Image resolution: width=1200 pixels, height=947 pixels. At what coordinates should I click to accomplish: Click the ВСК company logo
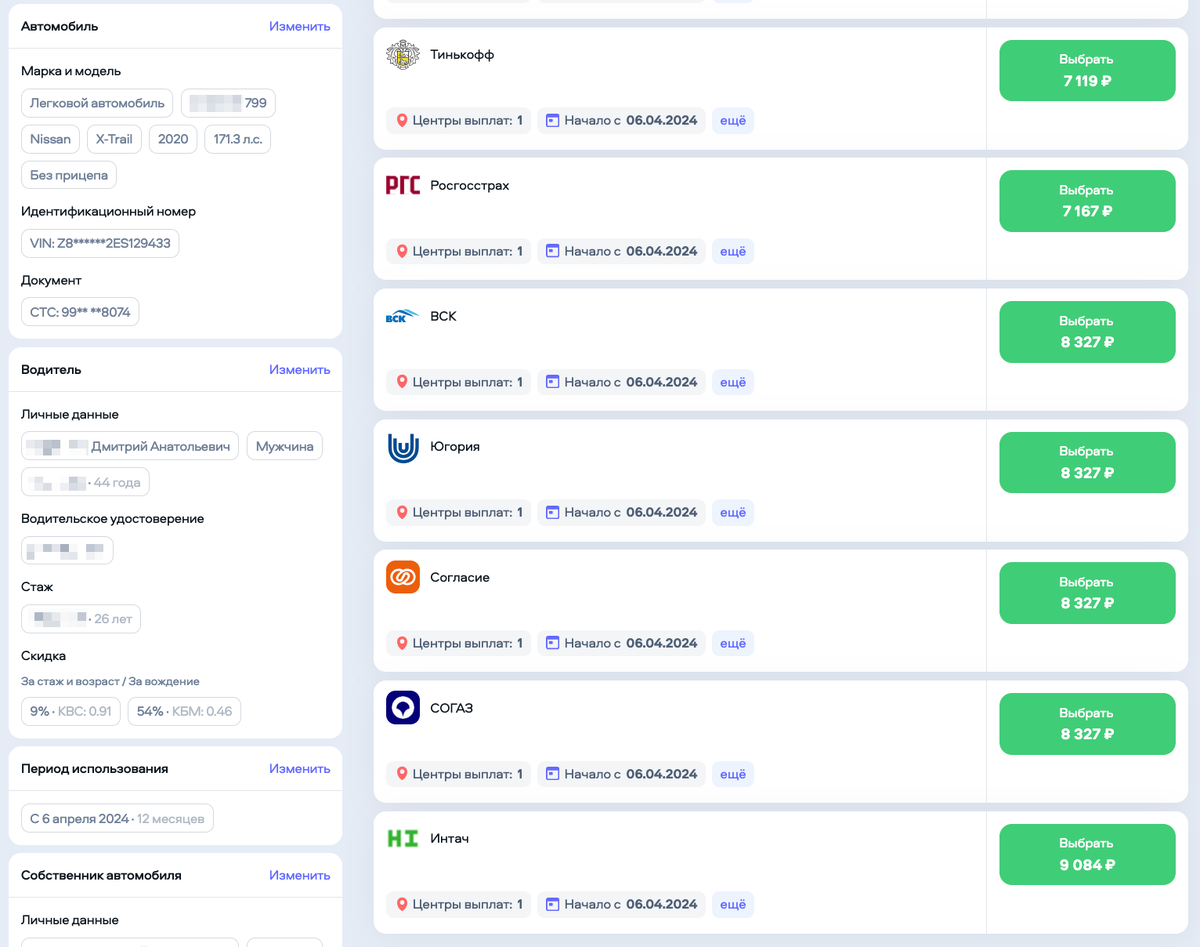tap(403, 316)
